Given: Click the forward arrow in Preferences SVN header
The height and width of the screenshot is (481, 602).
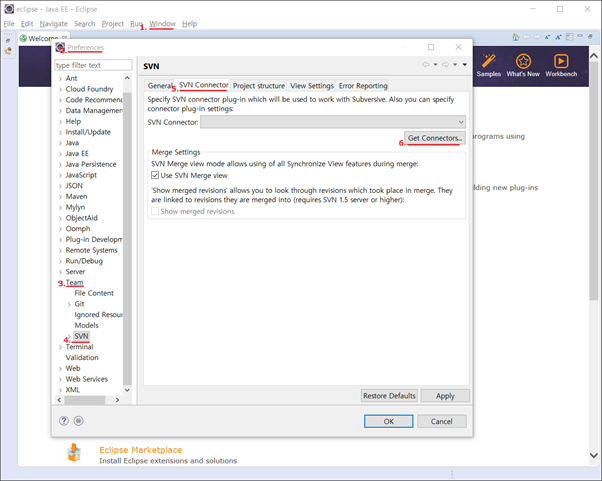Looking at the screenshot, I should pos(445,64).
